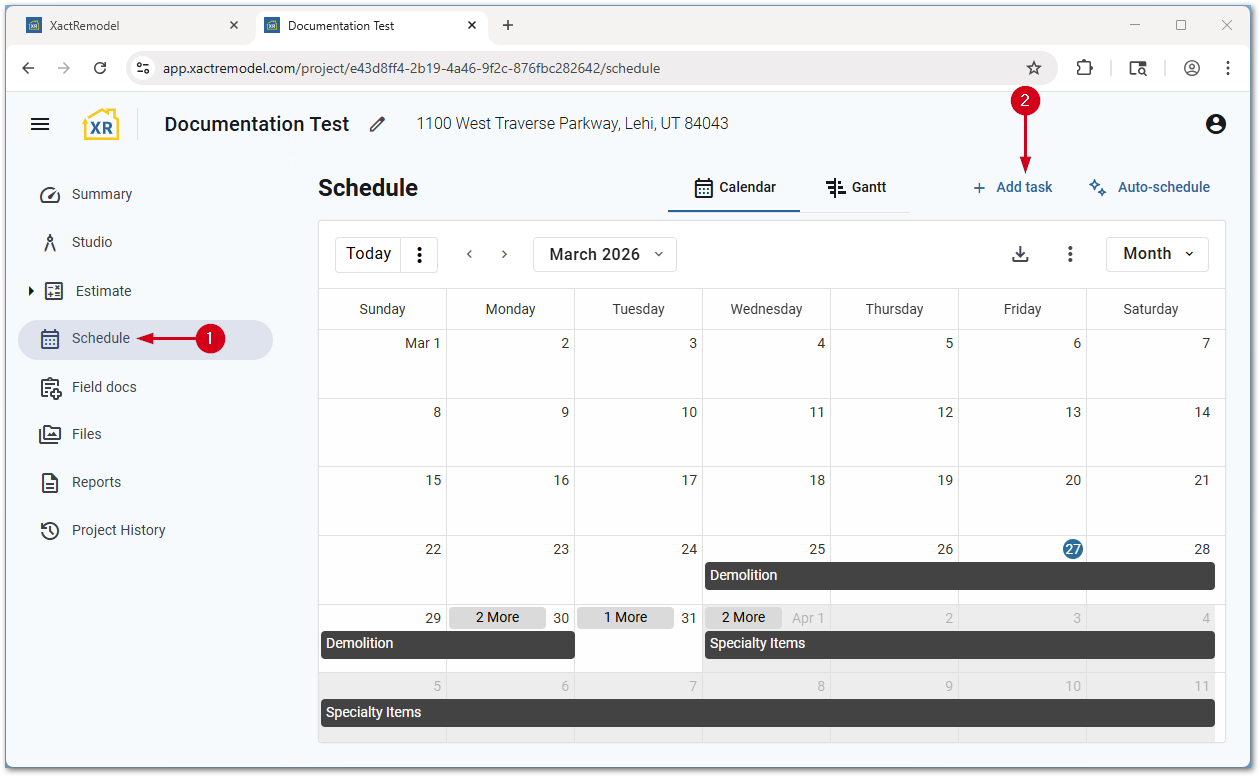
Task: Run Auto-schedule with the sparkle icon
Action: tap(1148, 187)
